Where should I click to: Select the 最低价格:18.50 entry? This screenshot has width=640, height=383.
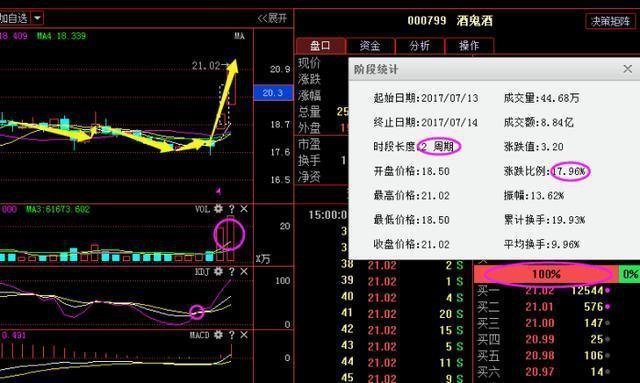(x=412, y=220)
